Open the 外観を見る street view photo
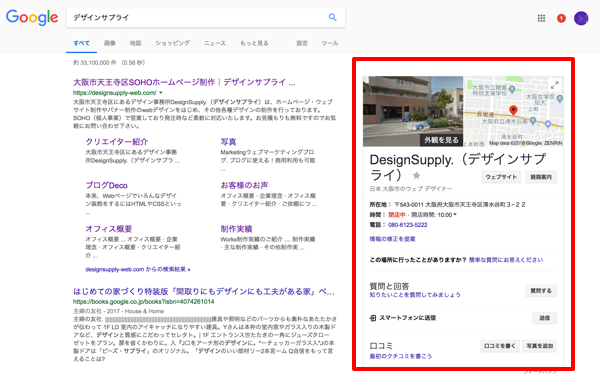 pyautogui.click(x=413, y=111)
